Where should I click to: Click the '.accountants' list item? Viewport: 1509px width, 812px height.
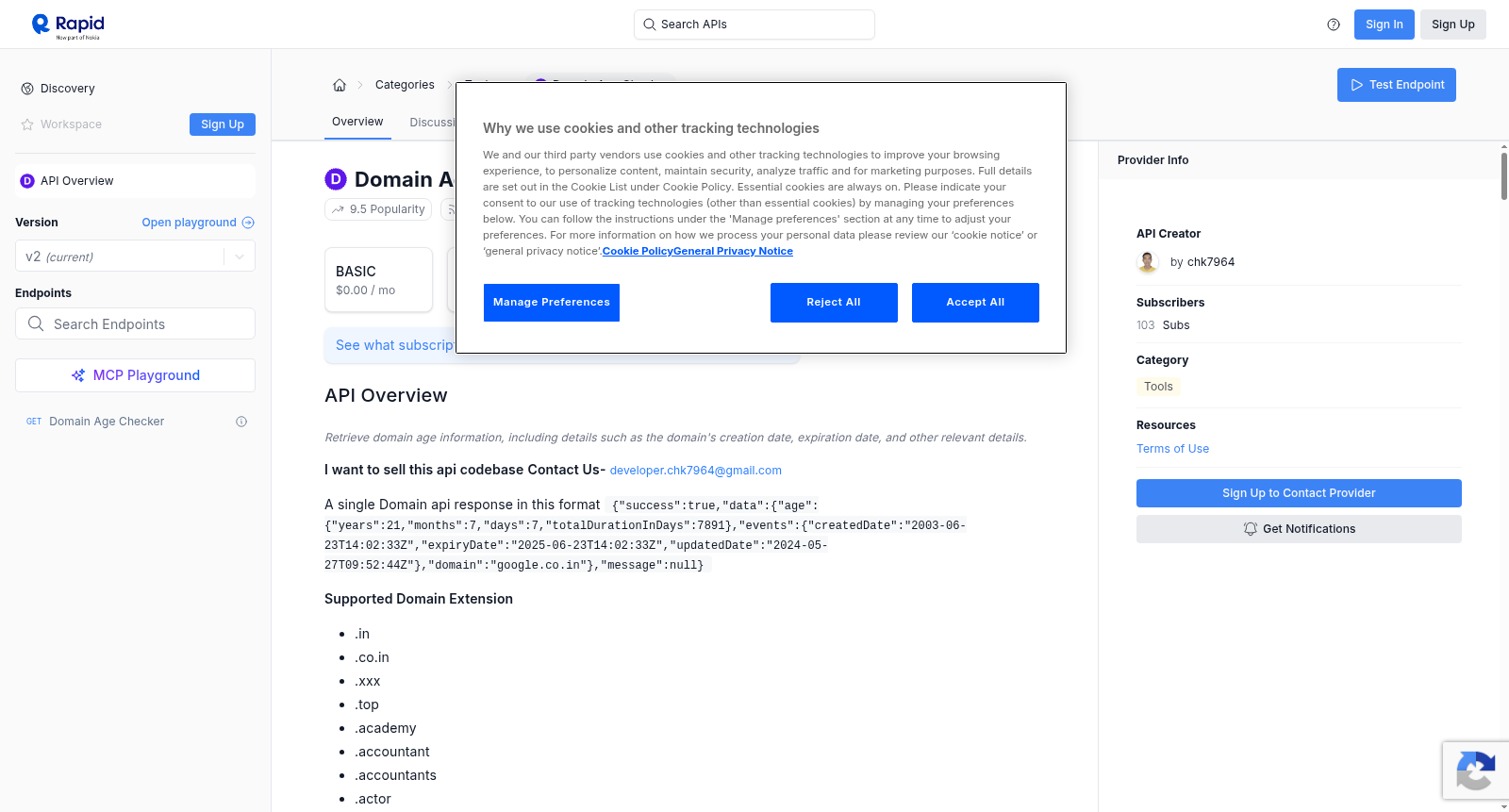(395, 775)
